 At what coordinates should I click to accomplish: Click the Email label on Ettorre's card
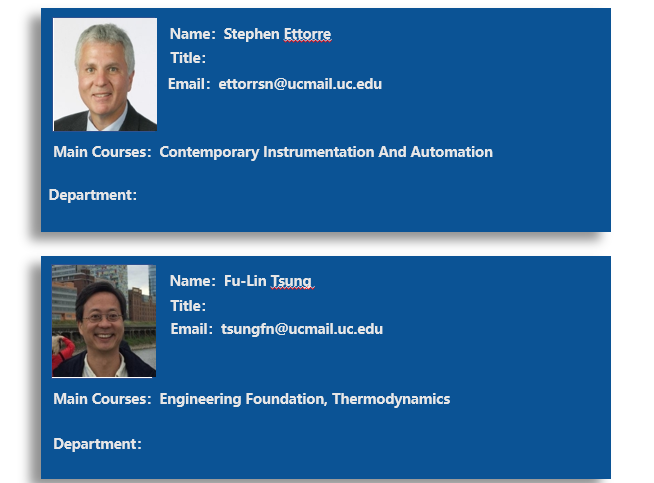tap(189, 84)
